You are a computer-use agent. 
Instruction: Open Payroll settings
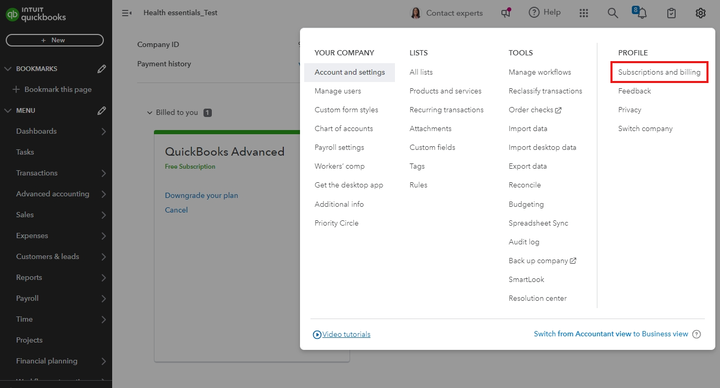[x=339, y=147]
